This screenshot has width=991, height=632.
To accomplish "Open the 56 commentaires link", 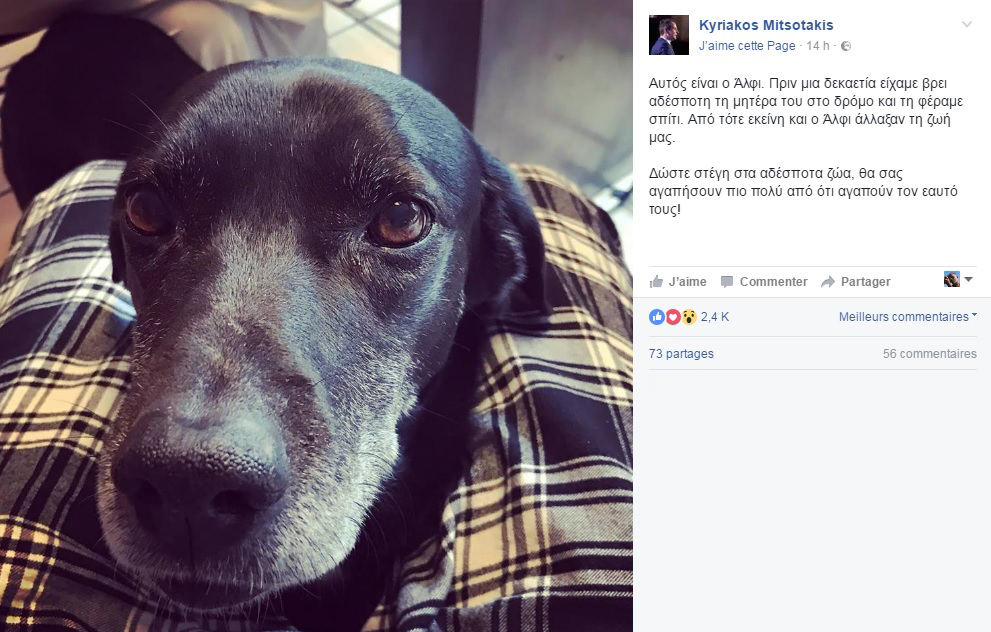I will 930,354.
